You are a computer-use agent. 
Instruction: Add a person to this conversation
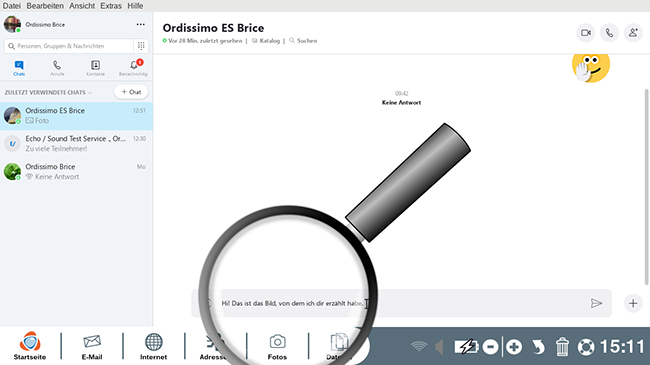pos(633,33)
